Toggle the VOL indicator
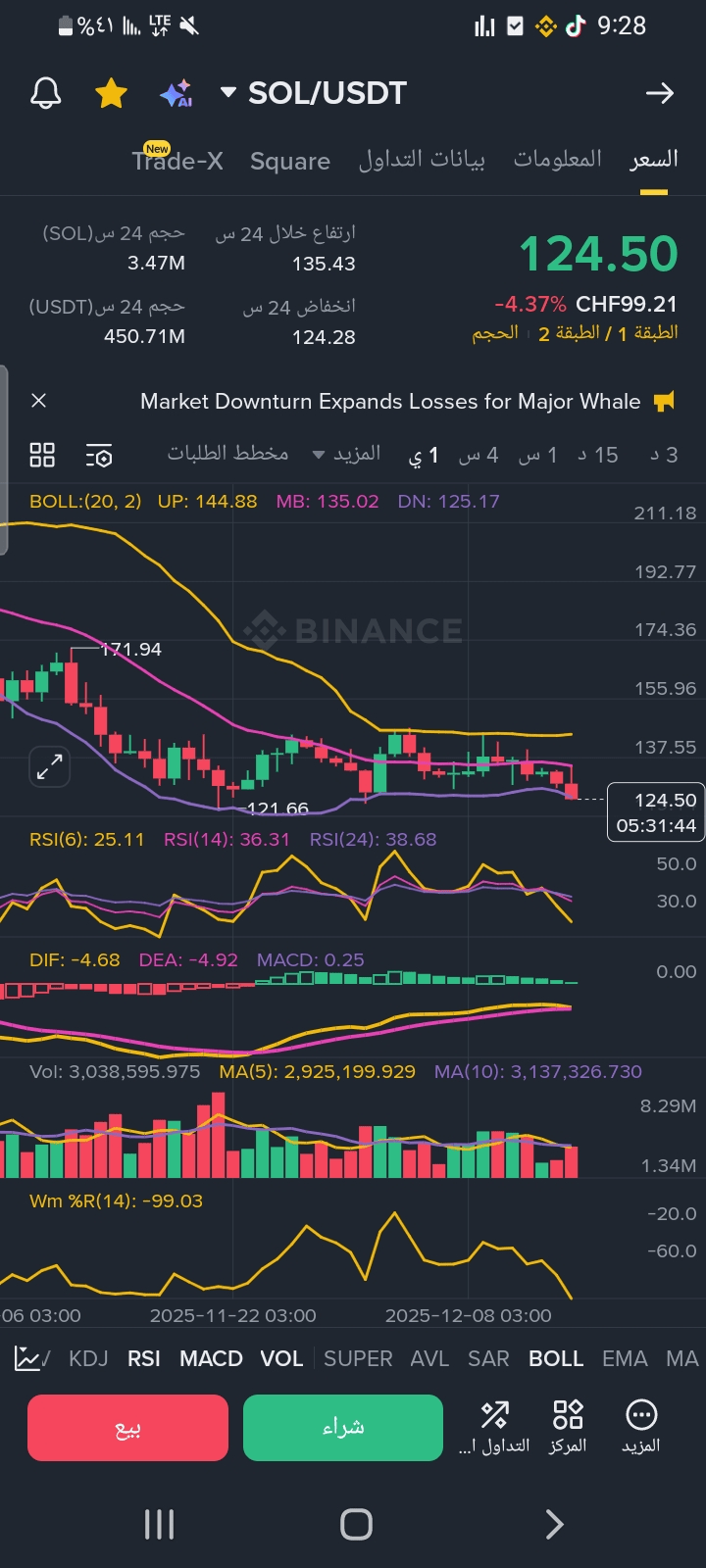This screenshot has width=706, height=1568. click(x=281, y=1358)
